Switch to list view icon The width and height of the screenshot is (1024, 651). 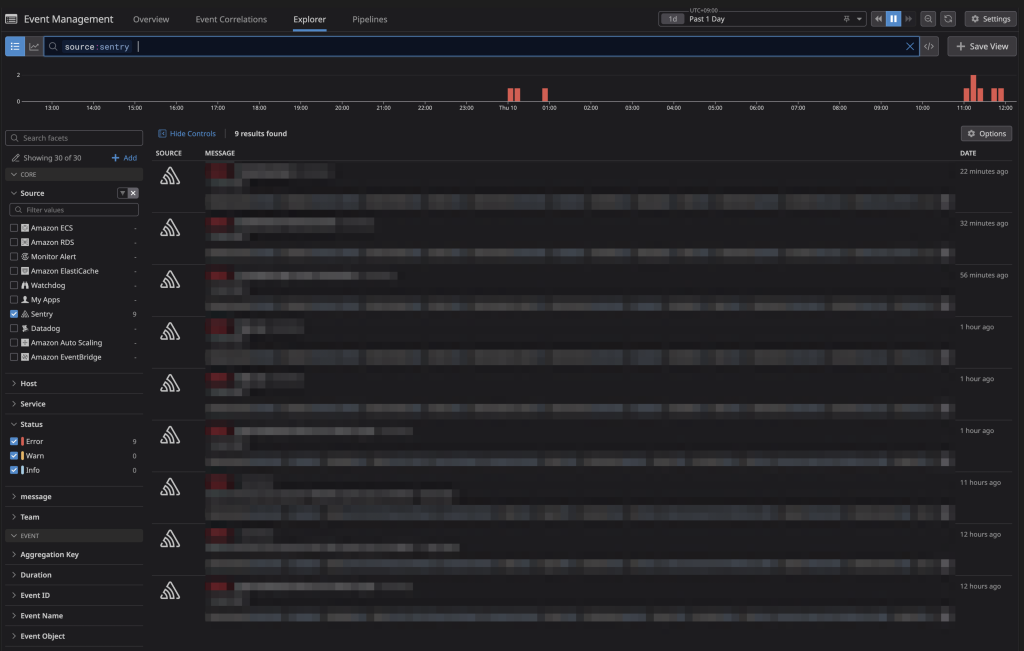click(15, 47)
